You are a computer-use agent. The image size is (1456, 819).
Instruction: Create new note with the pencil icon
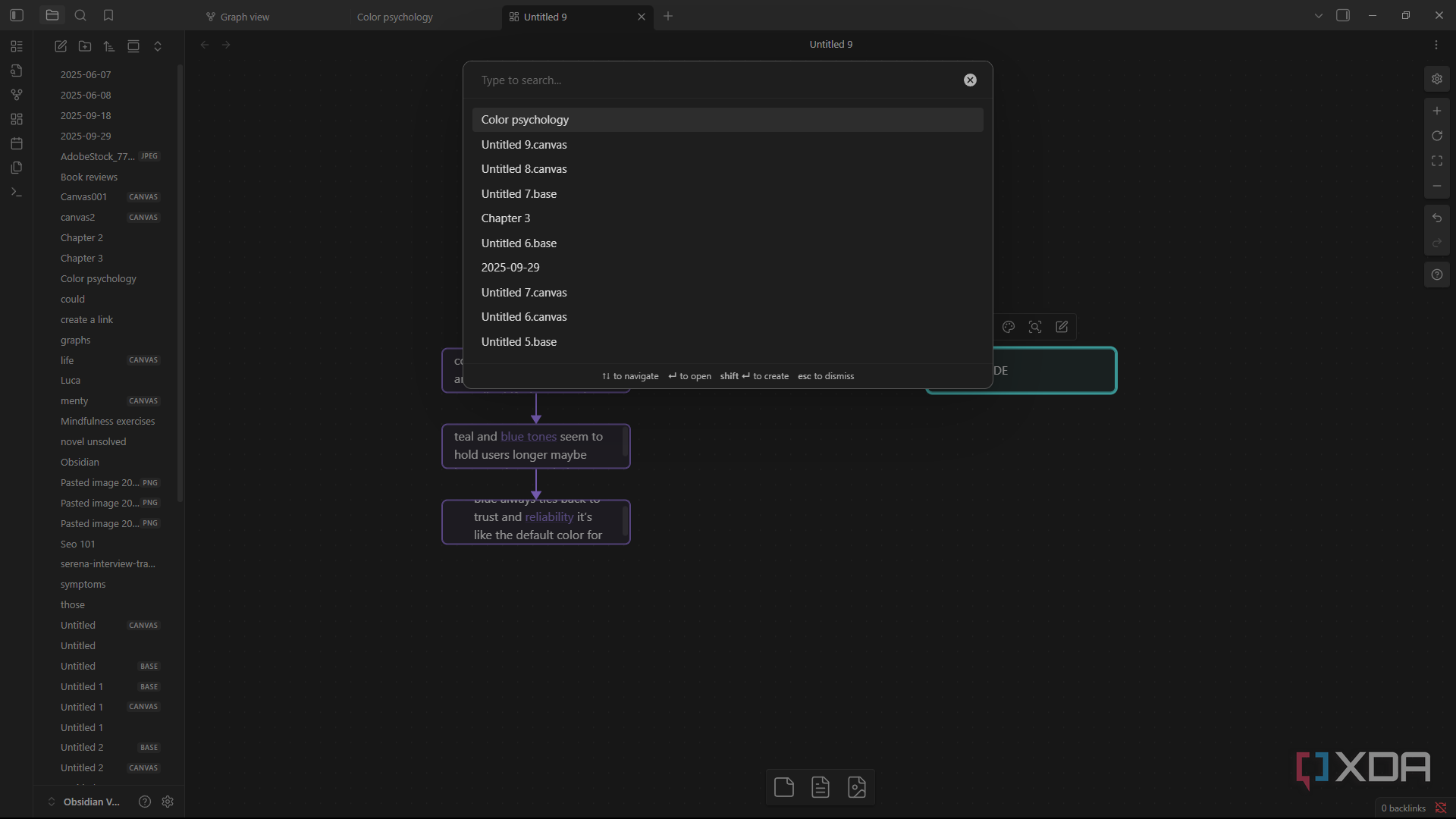click(x=61, y=46)
